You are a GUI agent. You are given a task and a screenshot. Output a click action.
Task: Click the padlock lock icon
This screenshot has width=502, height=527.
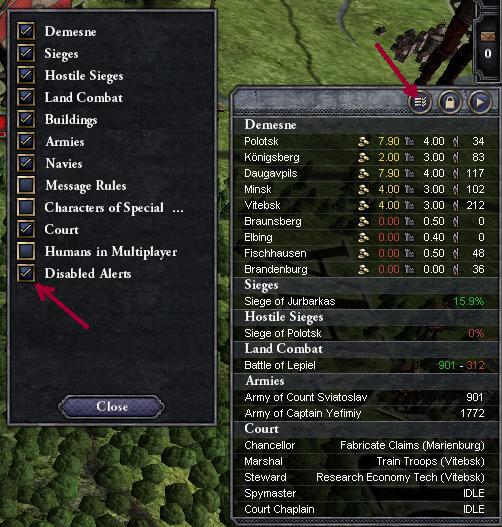pos(450,102)
